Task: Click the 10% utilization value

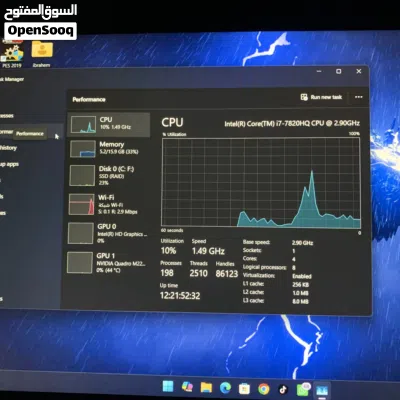Action: 168,251
